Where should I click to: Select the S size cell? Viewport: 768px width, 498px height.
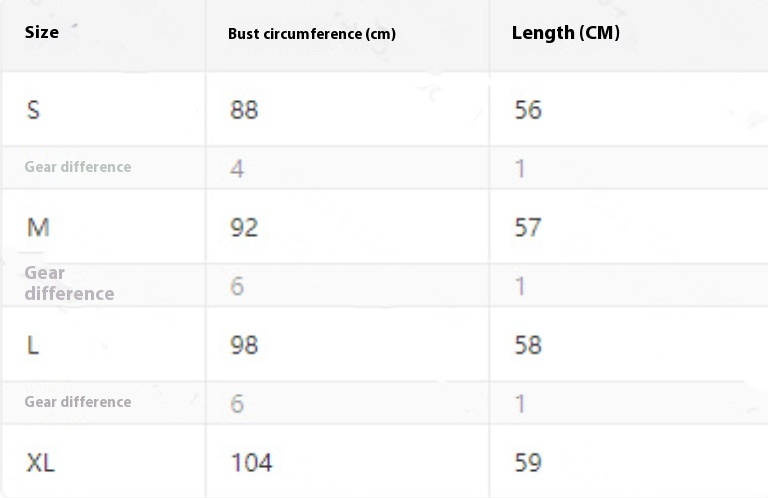(x=33, y=109)
